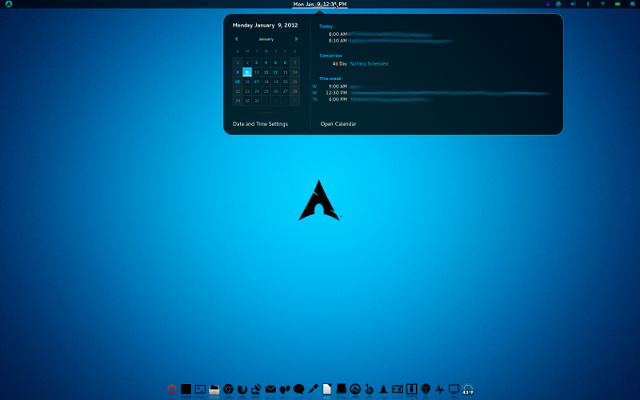
Task: Open the chat status bubble tray icon
Action: pyautogui.click(x=632, y=4)
